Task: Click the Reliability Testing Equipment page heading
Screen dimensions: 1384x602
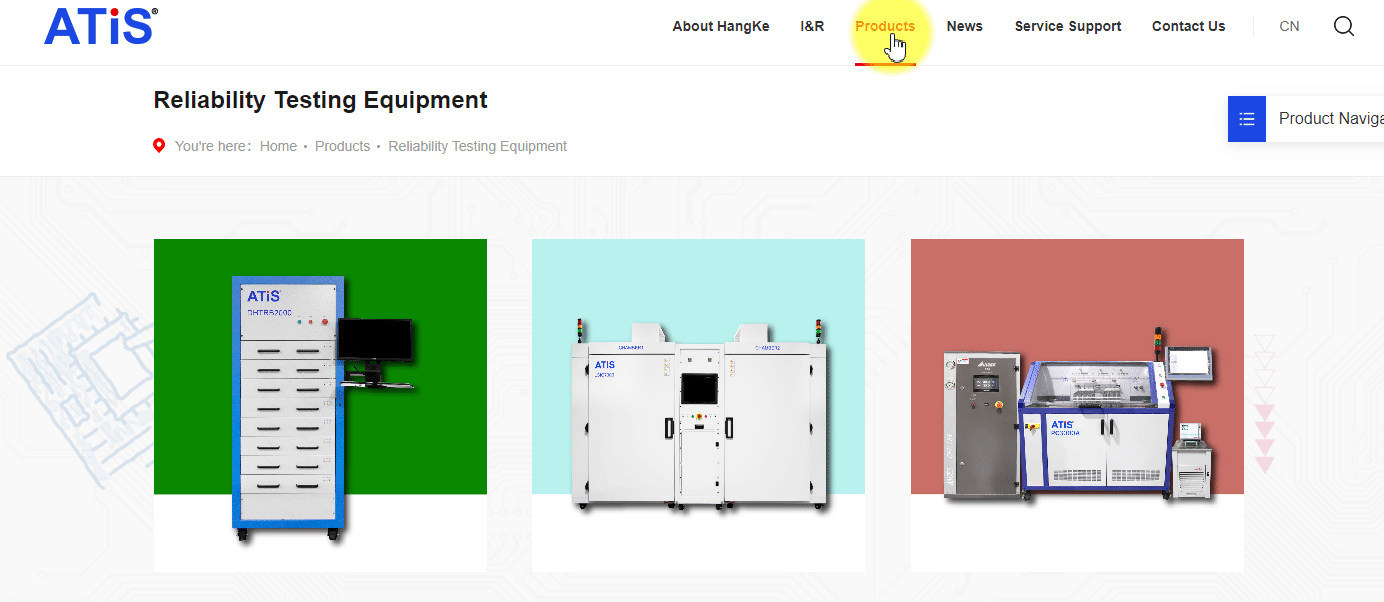Action: (x=320, y=100)
